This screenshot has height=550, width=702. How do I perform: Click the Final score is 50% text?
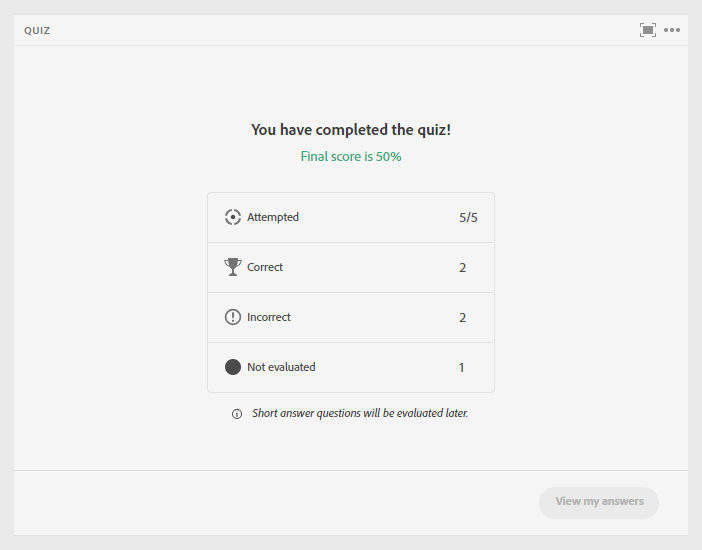[x=351, y=157]
